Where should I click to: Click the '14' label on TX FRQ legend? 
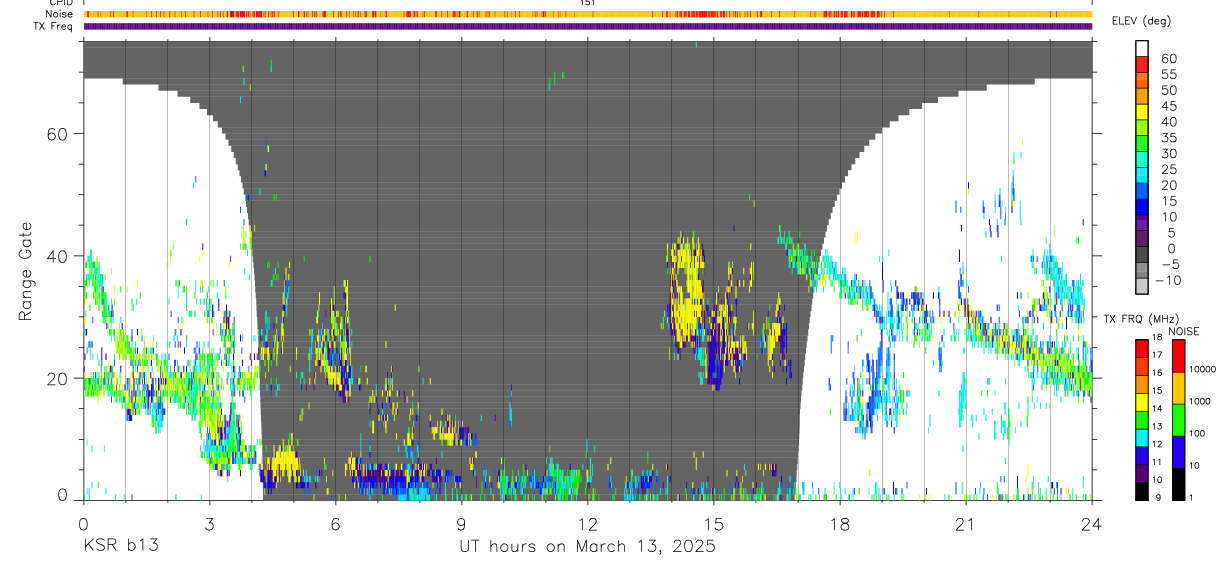(1155, 409)
